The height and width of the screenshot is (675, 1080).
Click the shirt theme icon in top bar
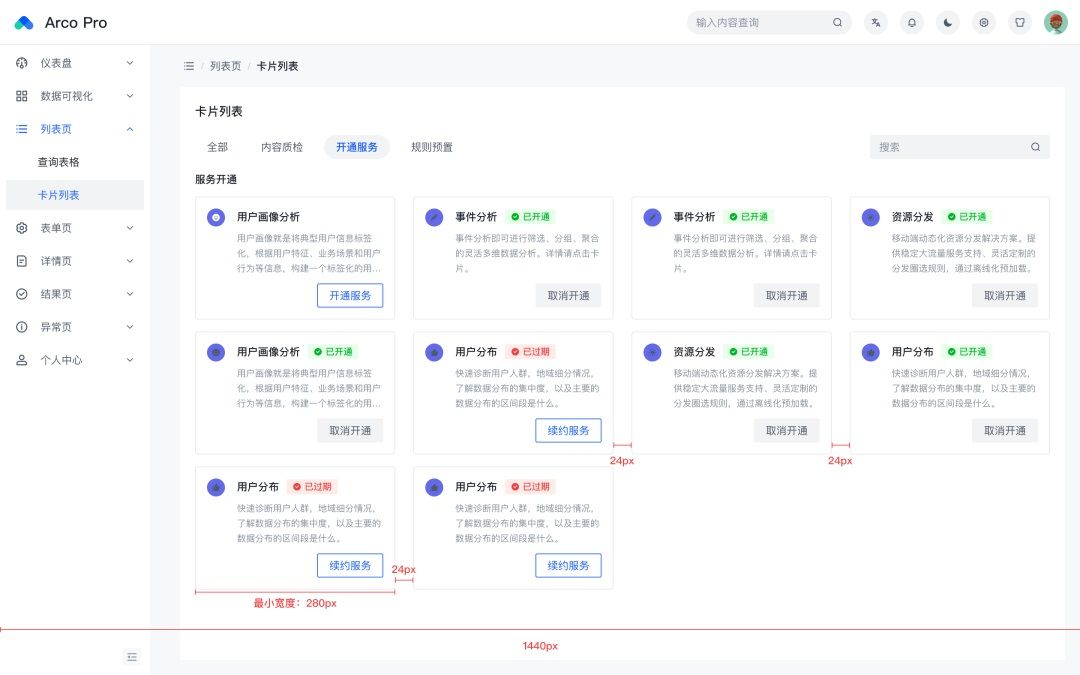(x=1020, y=23)
